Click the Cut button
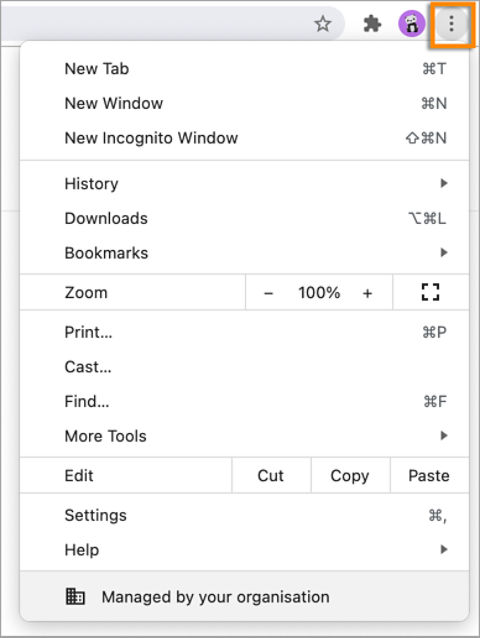The width and height of the screenshot is (480, 638). 271,475
